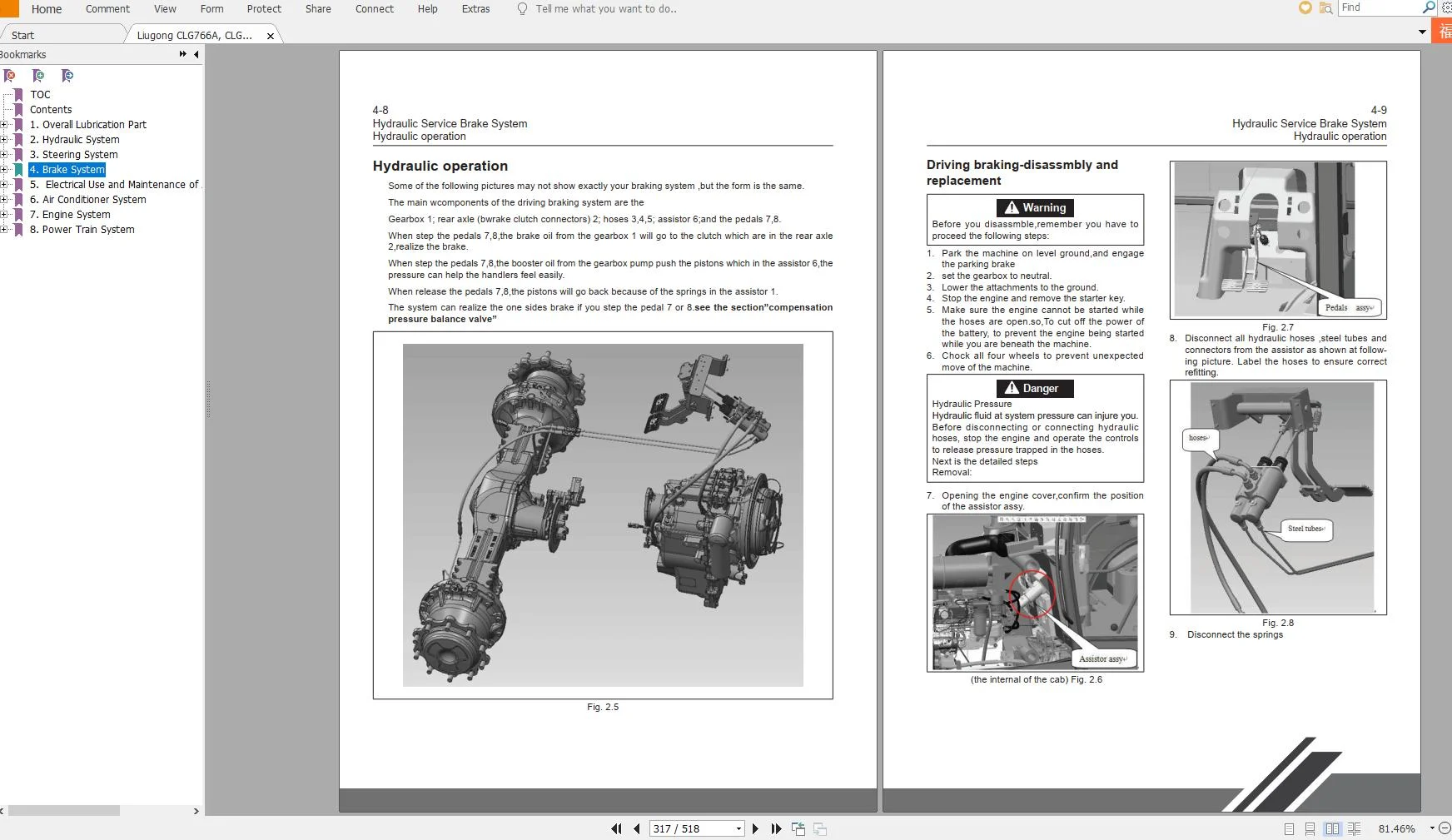Click the delete bookmark icon
Image resolution: width=1452 pixels, height=840 pixels.
10,76
